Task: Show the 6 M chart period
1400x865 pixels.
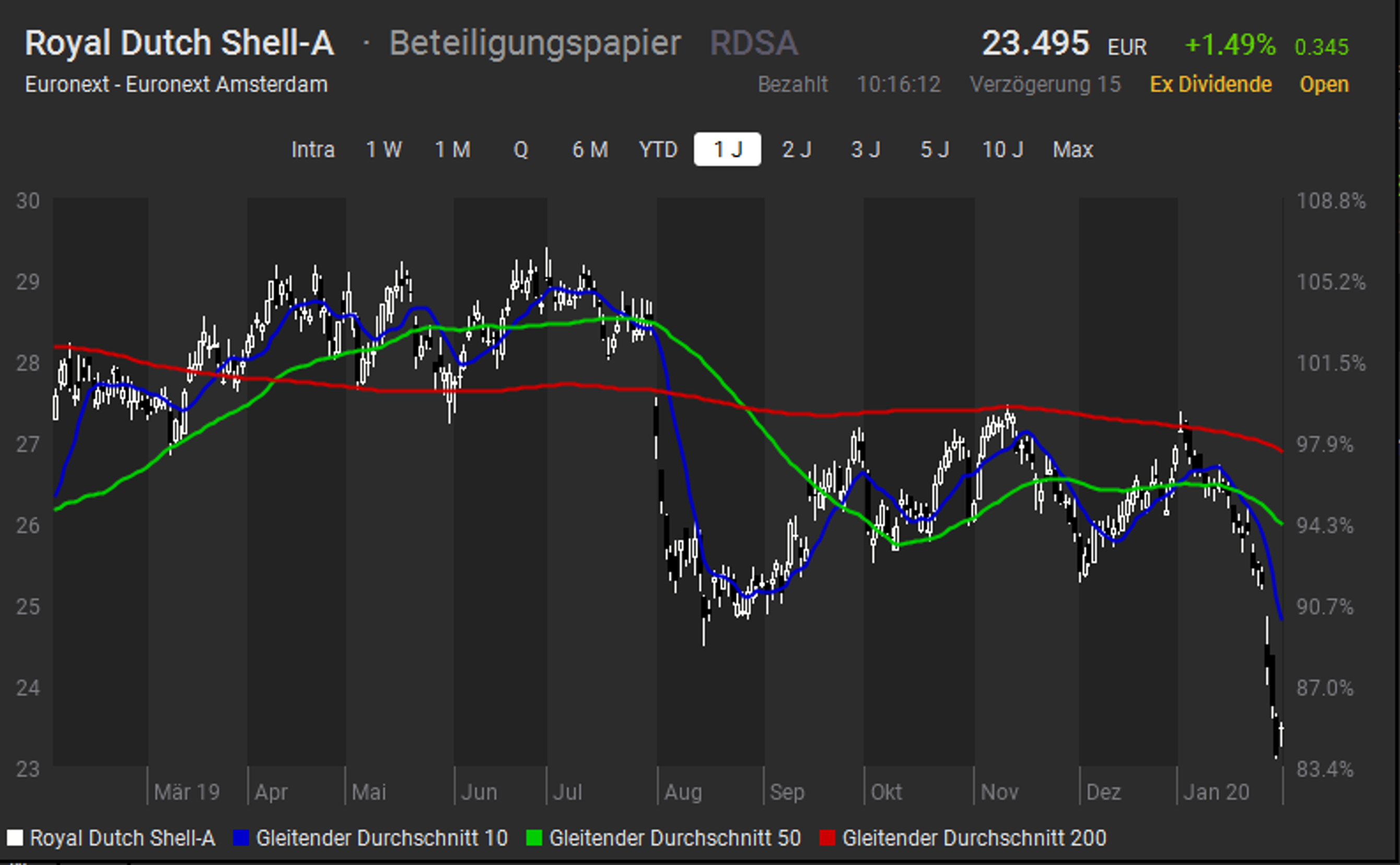Action: click(590, 150)
